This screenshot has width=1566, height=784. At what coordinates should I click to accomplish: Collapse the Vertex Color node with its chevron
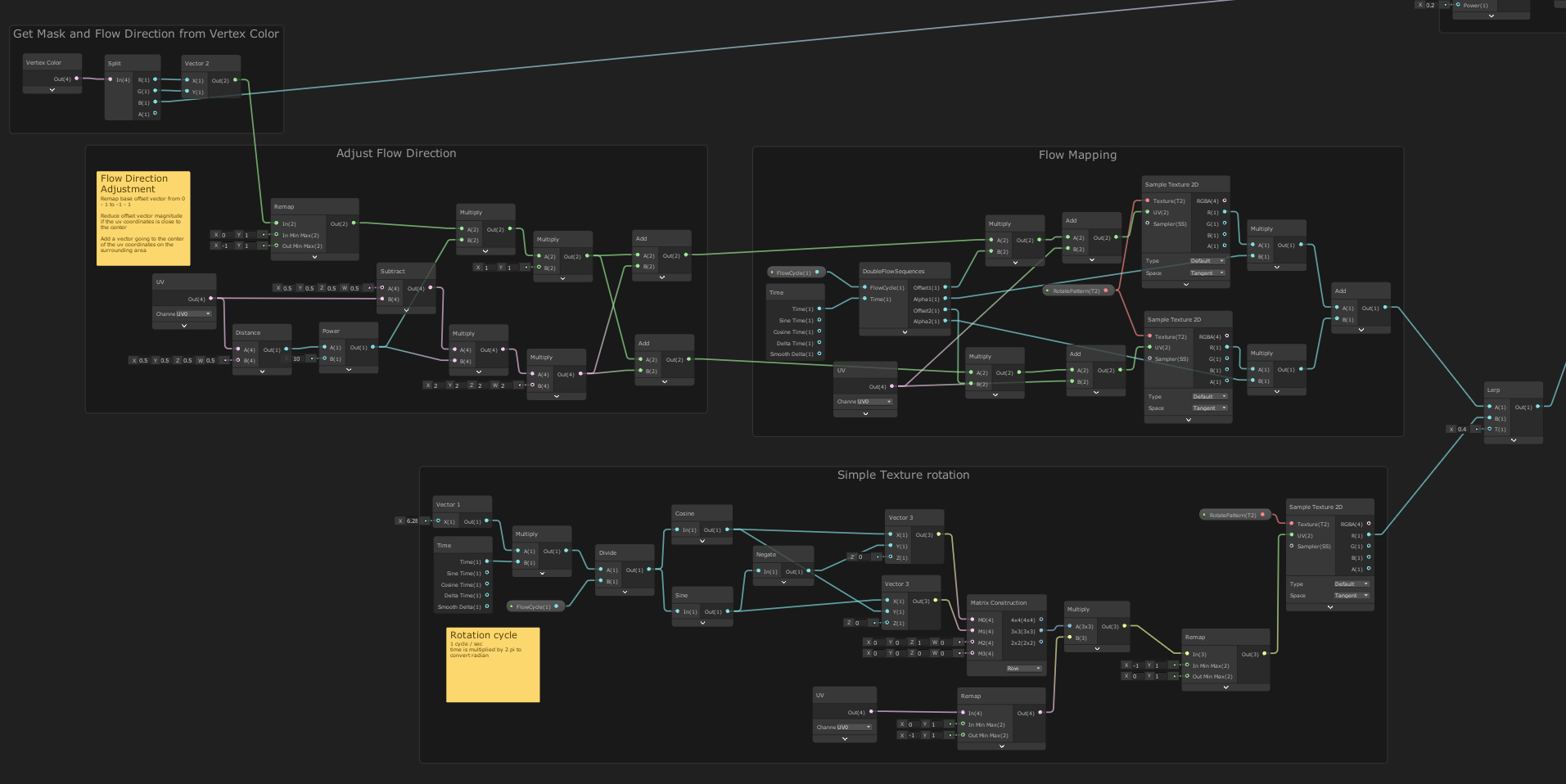tap(52, 90)
